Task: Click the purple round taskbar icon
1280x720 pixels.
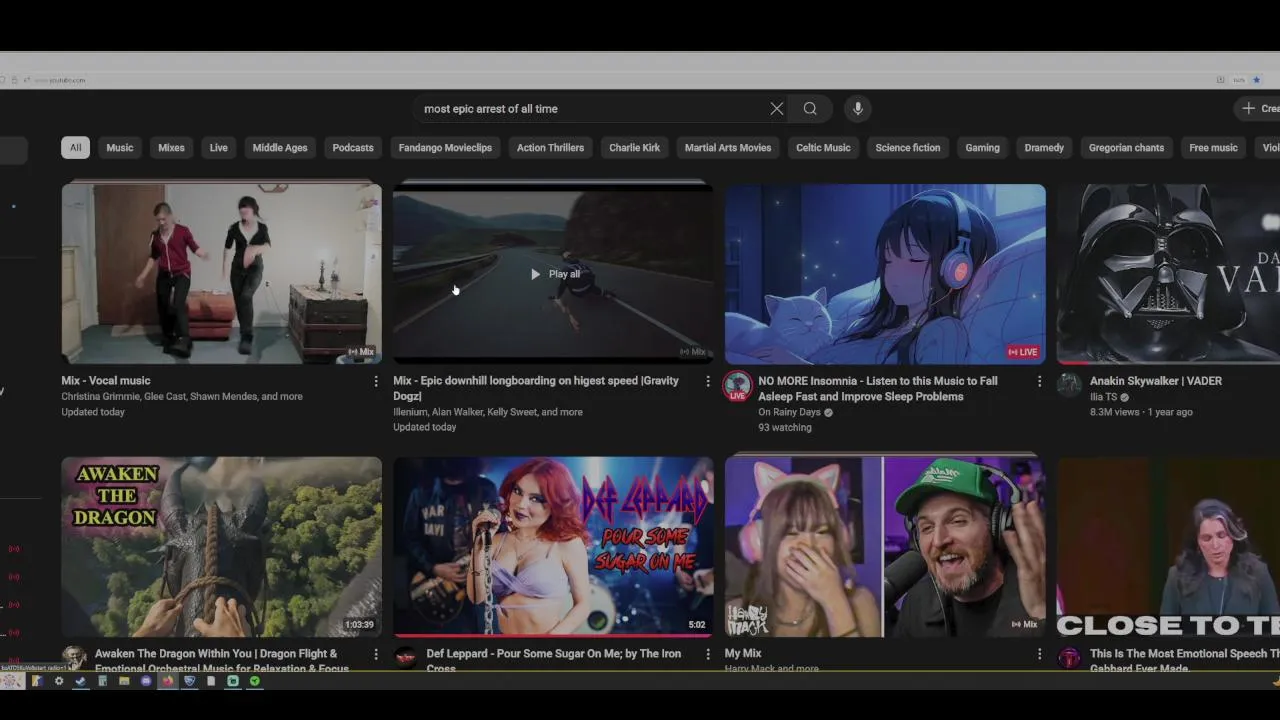Action: [x=146, y=681]
